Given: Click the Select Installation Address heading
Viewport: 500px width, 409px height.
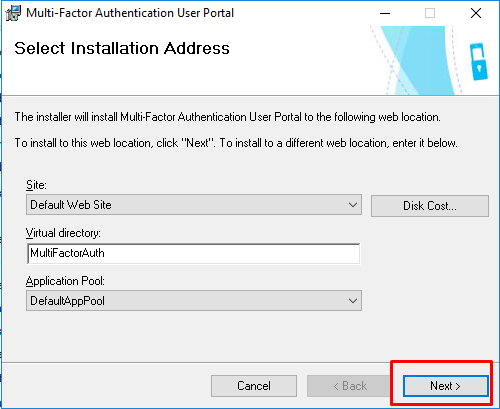Looking at the screenshot, I should tap(122, 48).
